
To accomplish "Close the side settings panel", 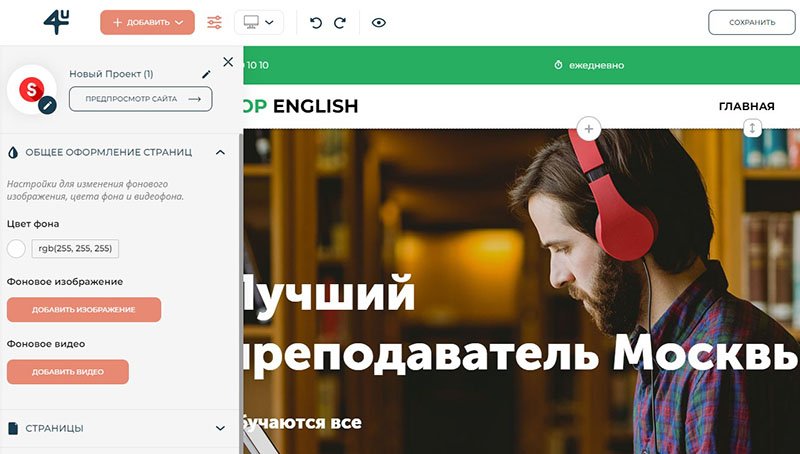I will pos(228,62).
